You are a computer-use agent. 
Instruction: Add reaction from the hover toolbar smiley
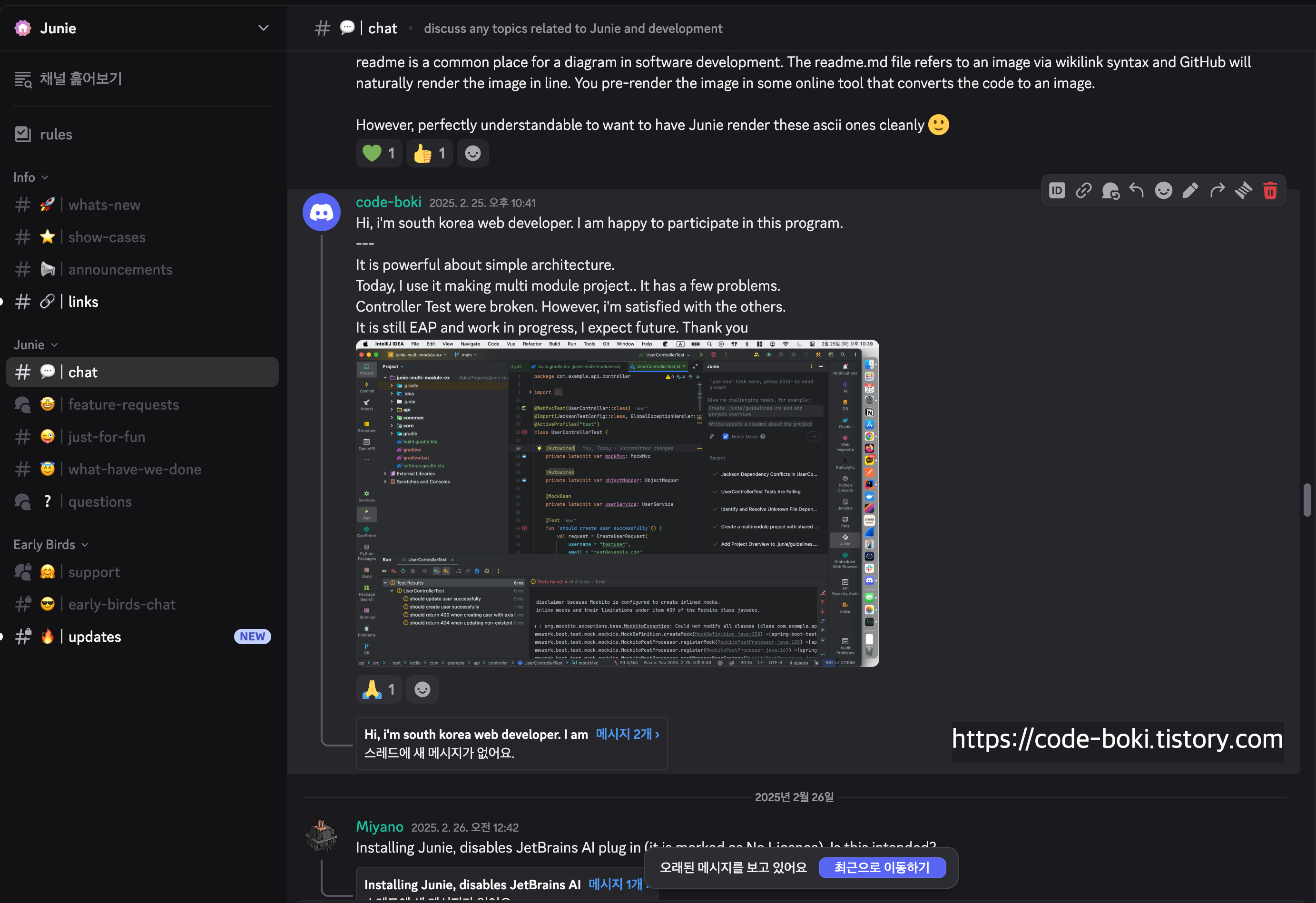click(1163, 191)
